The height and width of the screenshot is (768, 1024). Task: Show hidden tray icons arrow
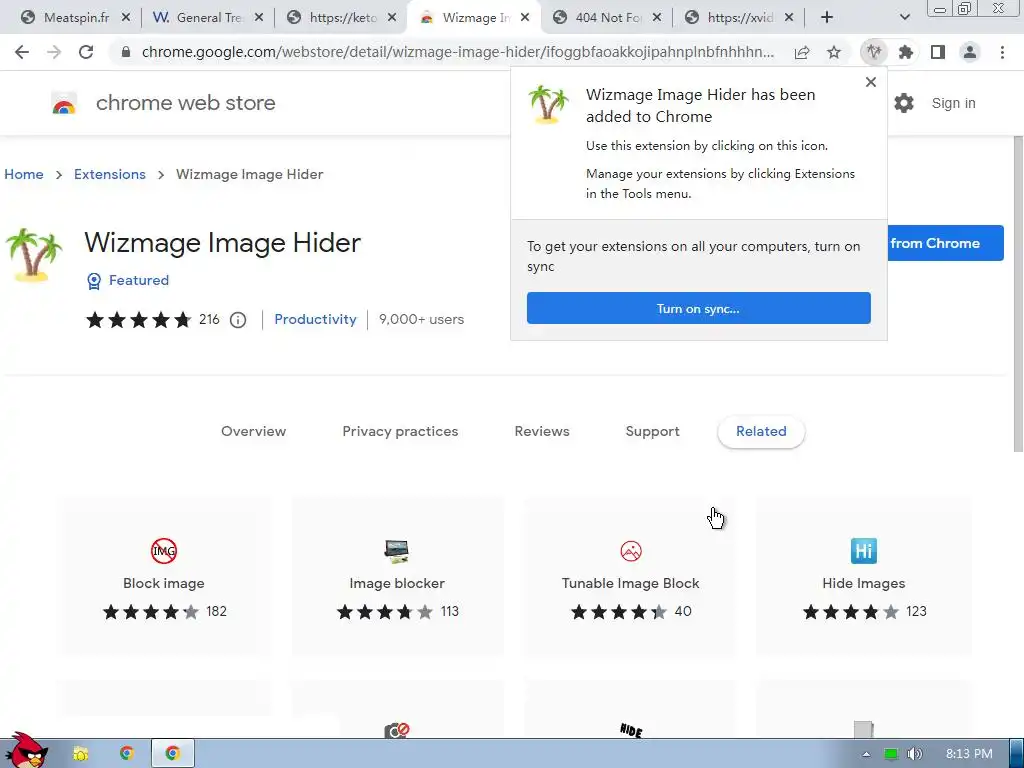pyautogui.click(x=866, y=754)
